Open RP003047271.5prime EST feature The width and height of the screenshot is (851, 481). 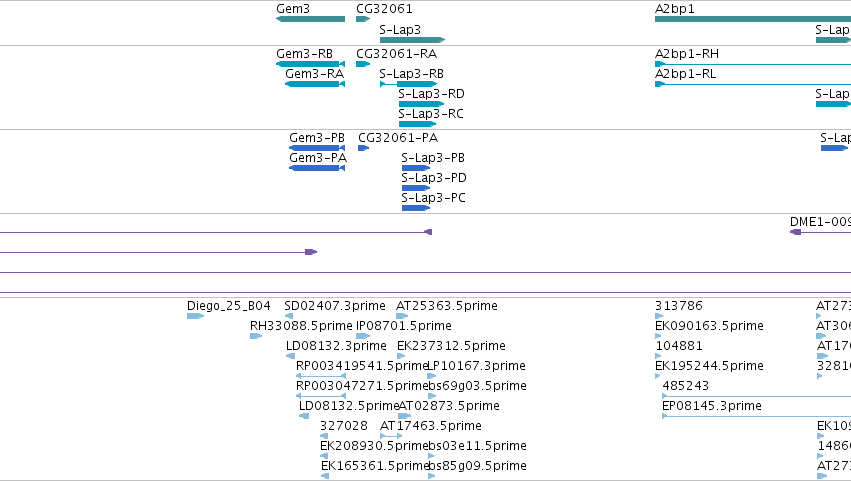(x=321, y=396)
